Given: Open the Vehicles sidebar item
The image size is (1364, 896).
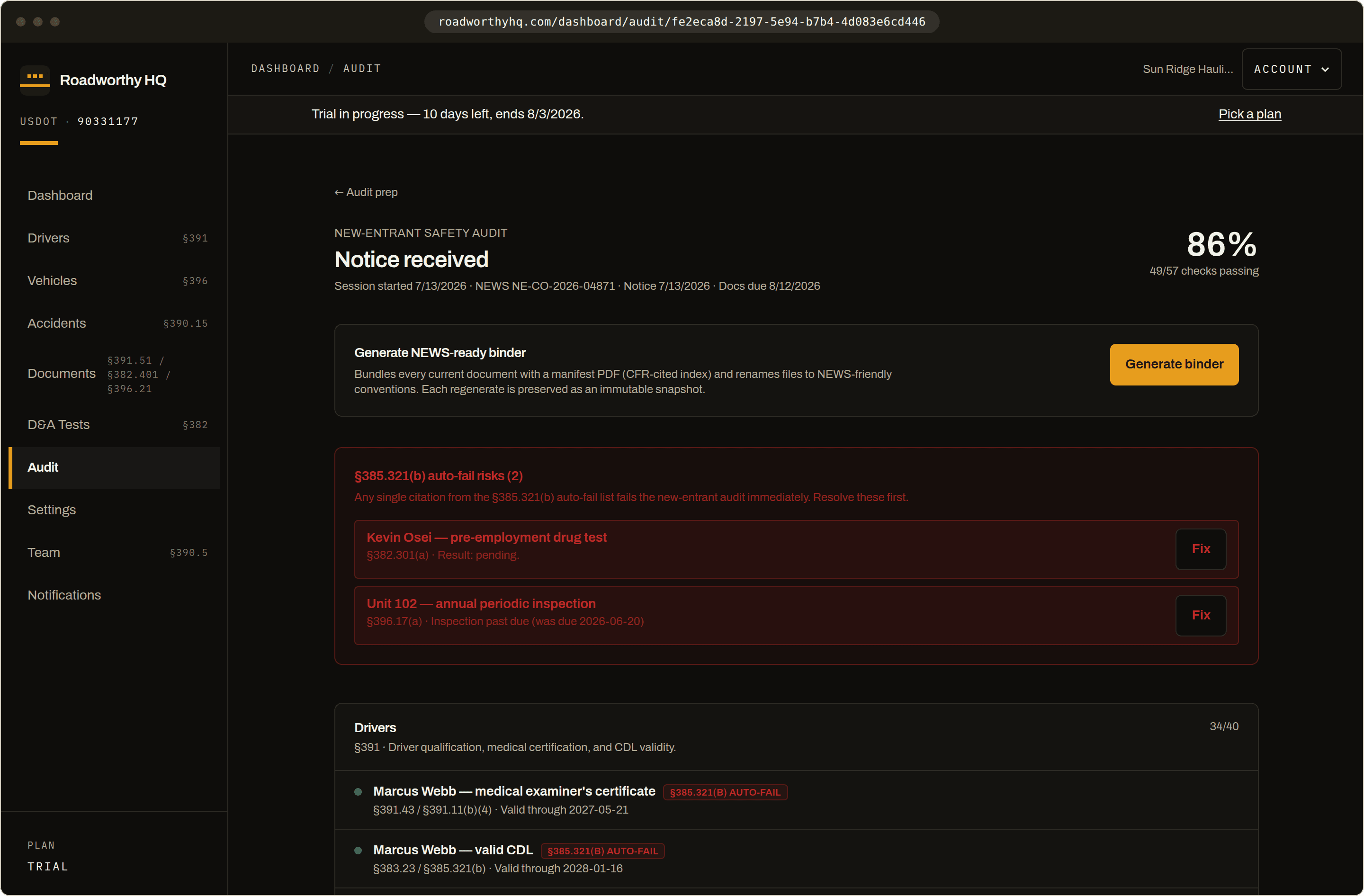Looking at the screenshot, I should (115, 281).
